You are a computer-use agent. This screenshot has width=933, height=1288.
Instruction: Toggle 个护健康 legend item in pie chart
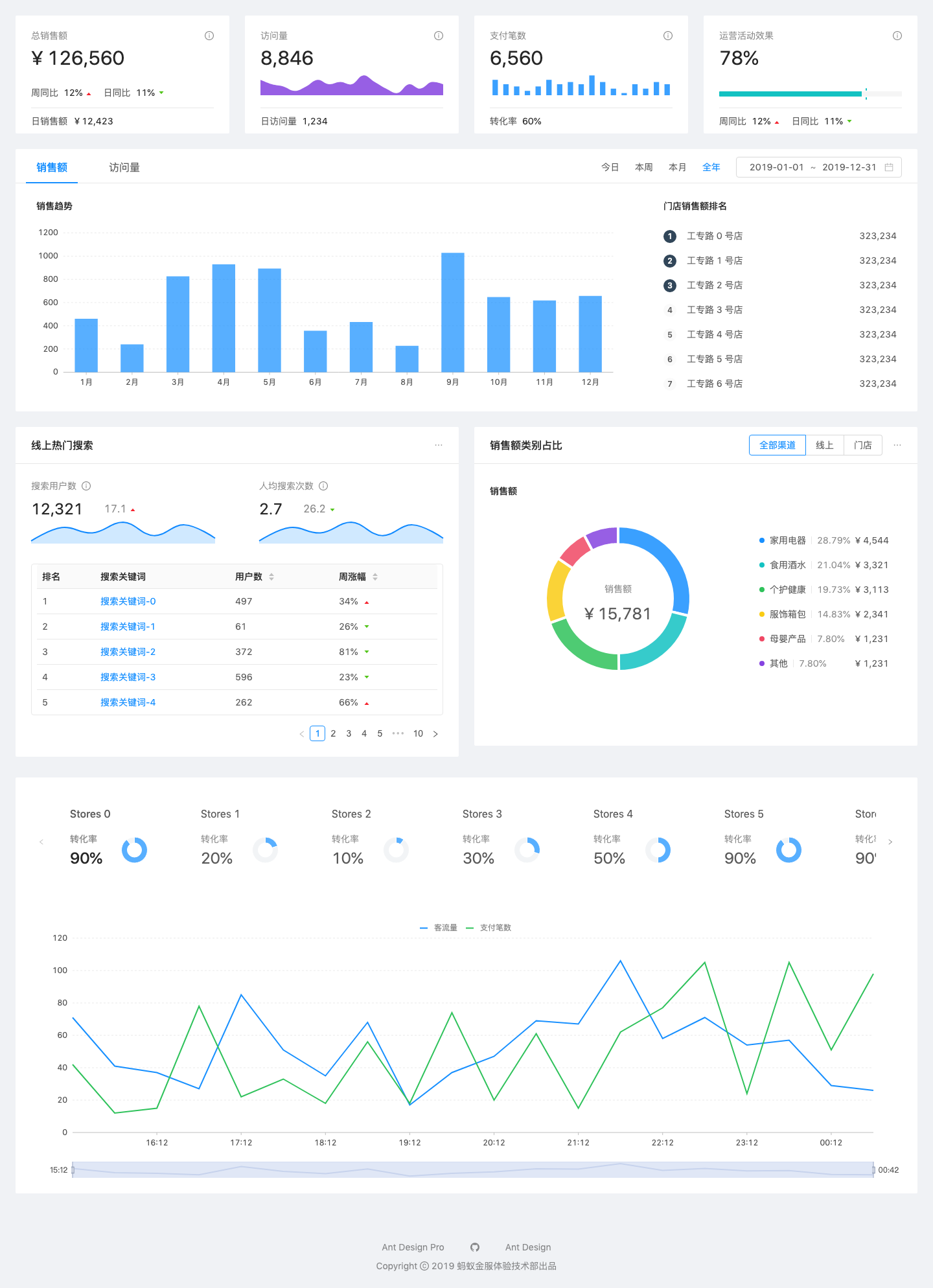pos(824,590)
